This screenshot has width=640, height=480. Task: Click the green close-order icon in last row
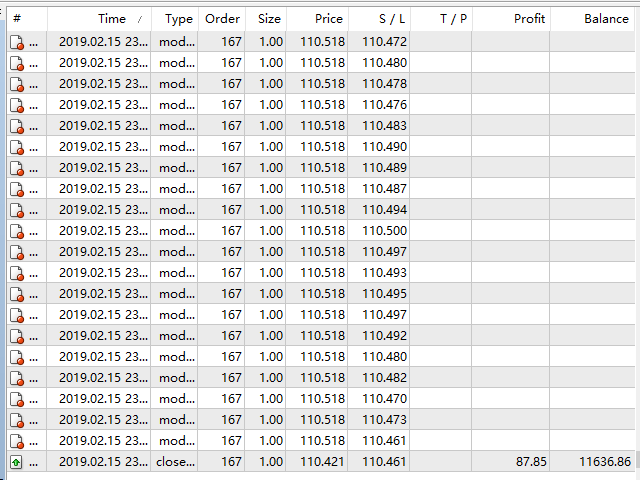[16, 462]
